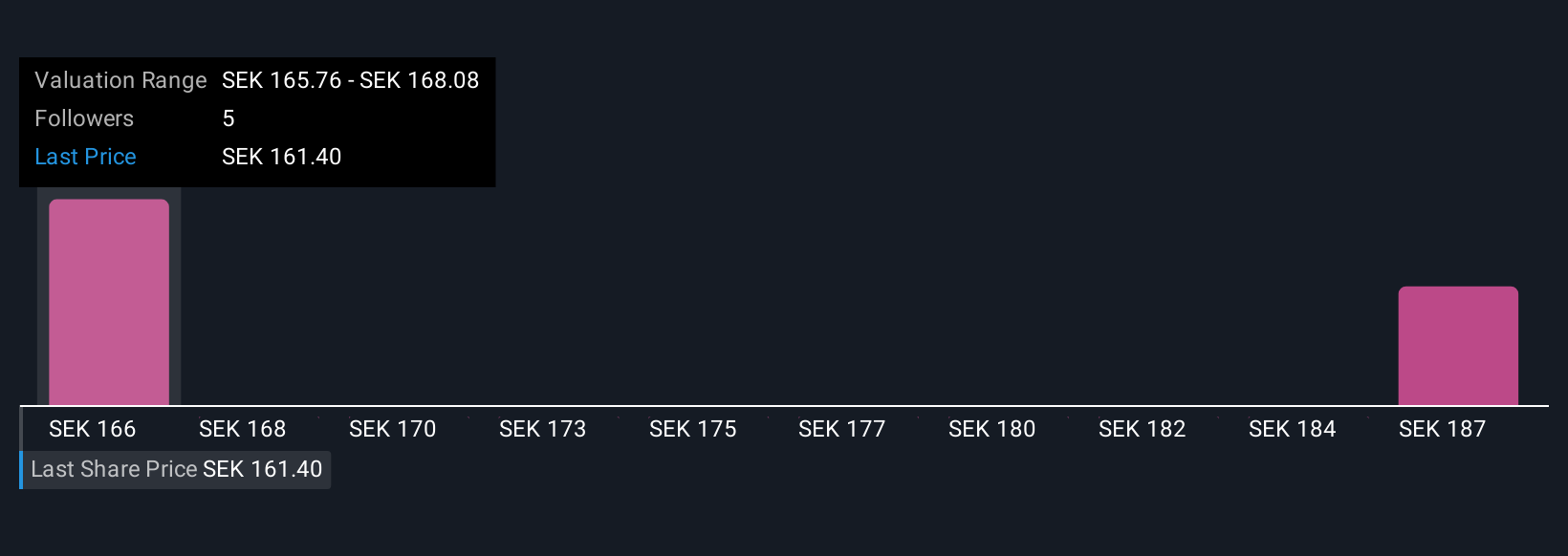Click the SEK 184 axis label
The width and height of the screenshot is (1568, 556).
[x=1293, y=429]
